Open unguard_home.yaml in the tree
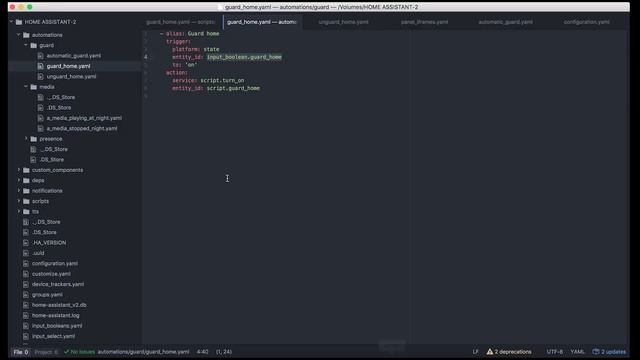 click(x=71, y=76)
